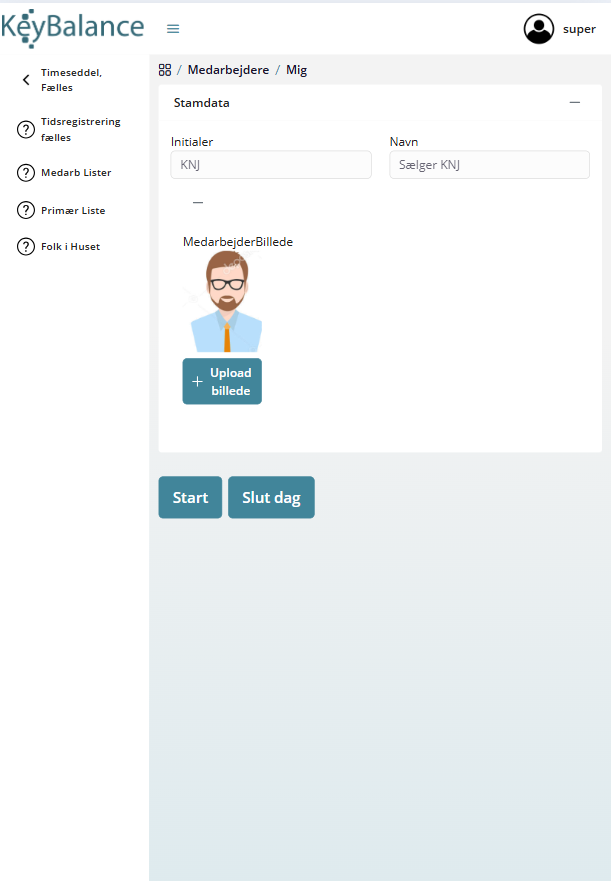This screenshot has height=881, width=611.
Task: Open the super user avatar icon
Action: coord(539,29)
